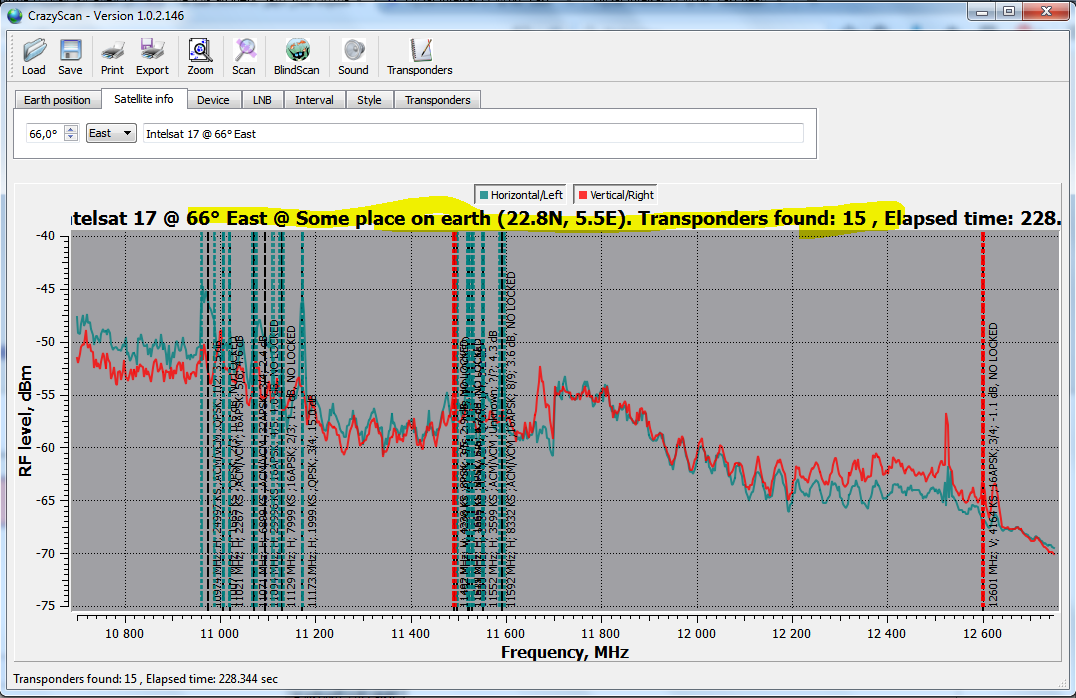Switch to the Device tab
Viewport: 1076px width, 698px height.
[213, 100]
